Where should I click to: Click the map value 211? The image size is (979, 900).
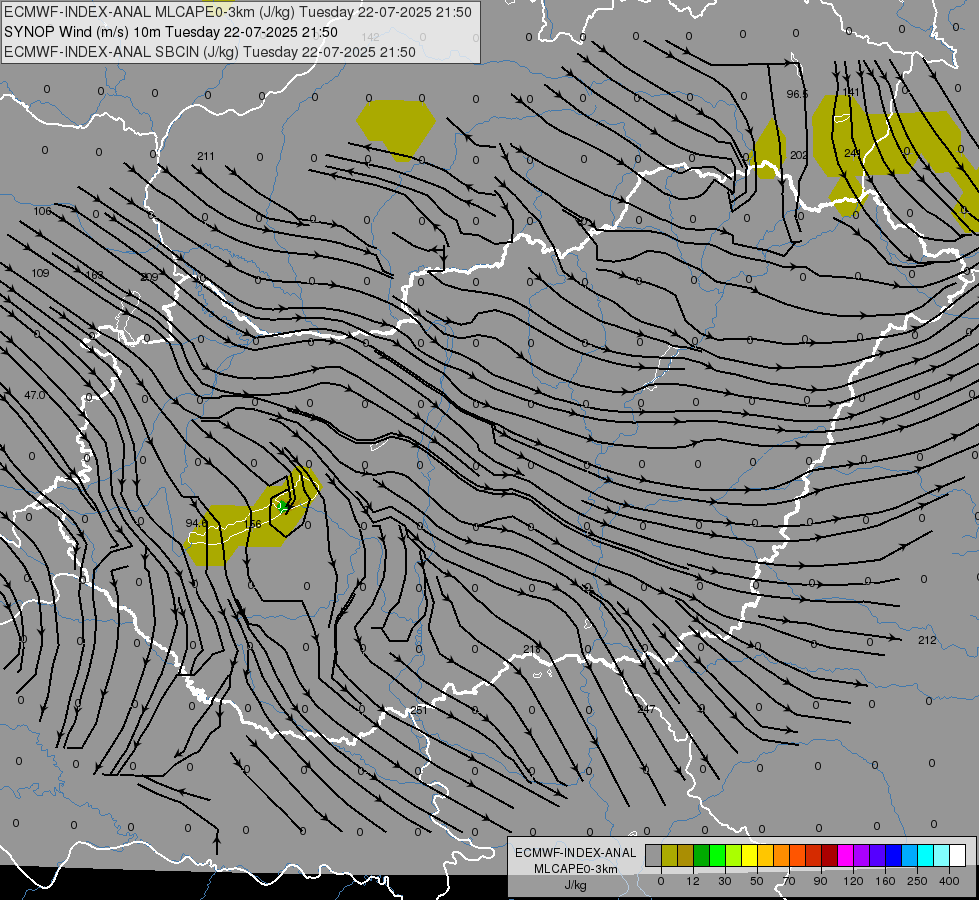205,156
